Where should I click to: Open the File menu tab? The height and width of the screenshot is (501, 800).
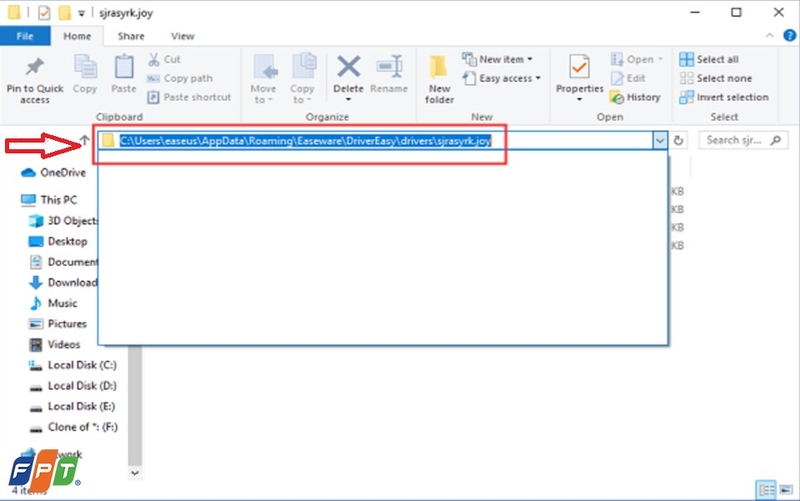[x=25, y=36]
